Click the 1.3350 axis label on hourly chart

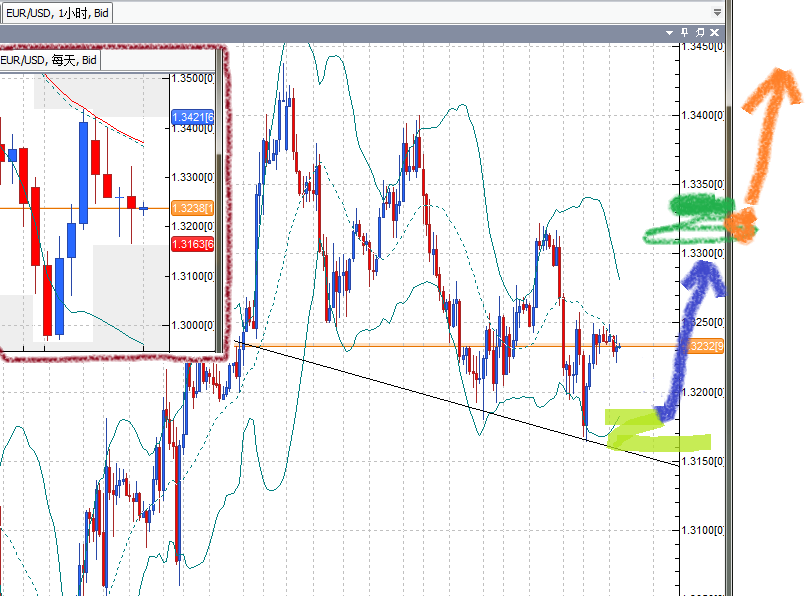pos(703,184)
